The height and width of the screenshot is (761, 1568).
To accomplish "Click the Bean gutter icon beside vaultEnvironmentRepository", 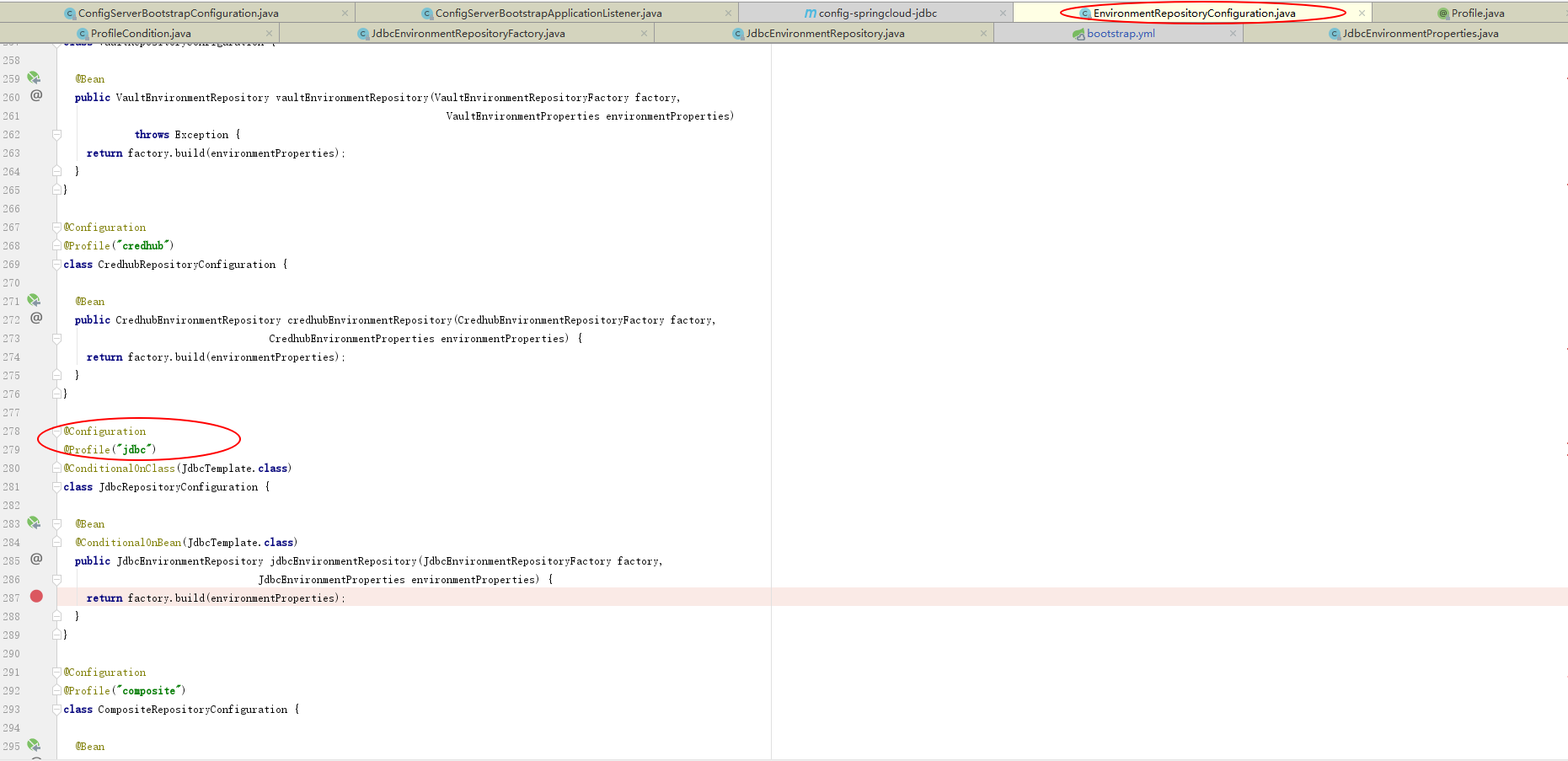I will (34, 78).
